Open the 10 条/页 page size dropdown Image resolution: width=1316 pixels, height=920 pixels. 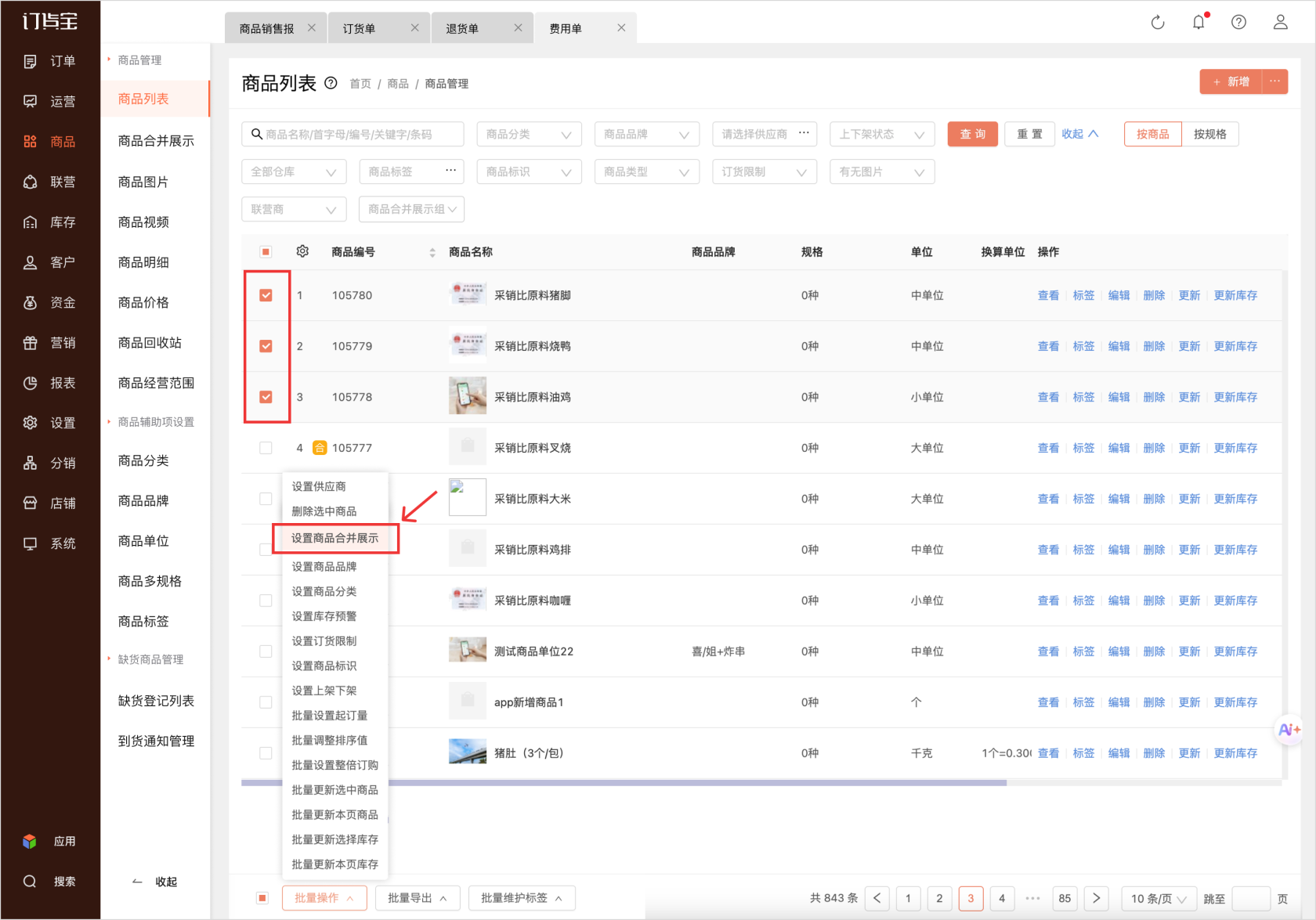coord(1159,898)
